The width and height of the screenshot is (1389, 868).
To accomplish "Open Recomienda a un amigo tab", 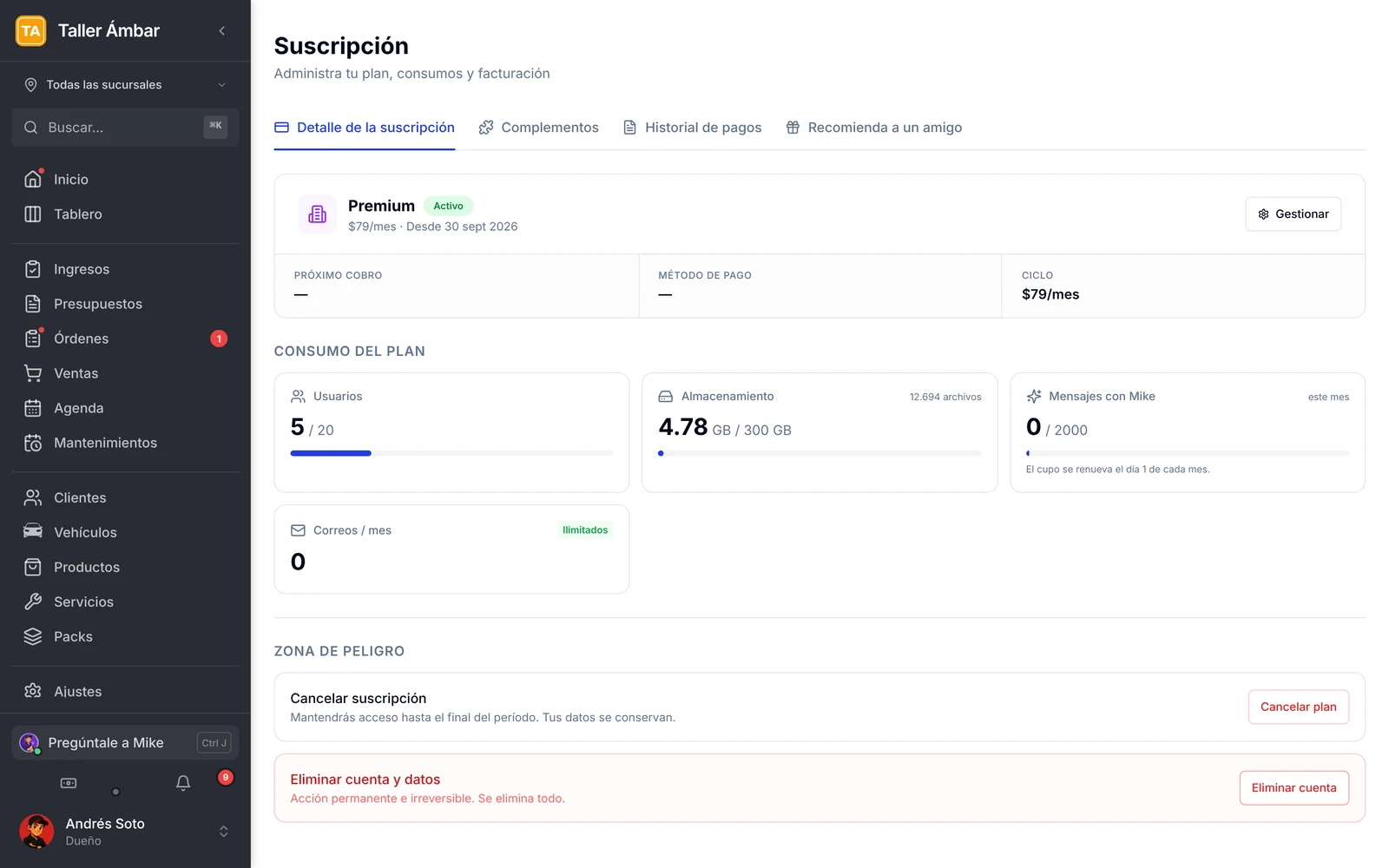I will tap(874, 128).
